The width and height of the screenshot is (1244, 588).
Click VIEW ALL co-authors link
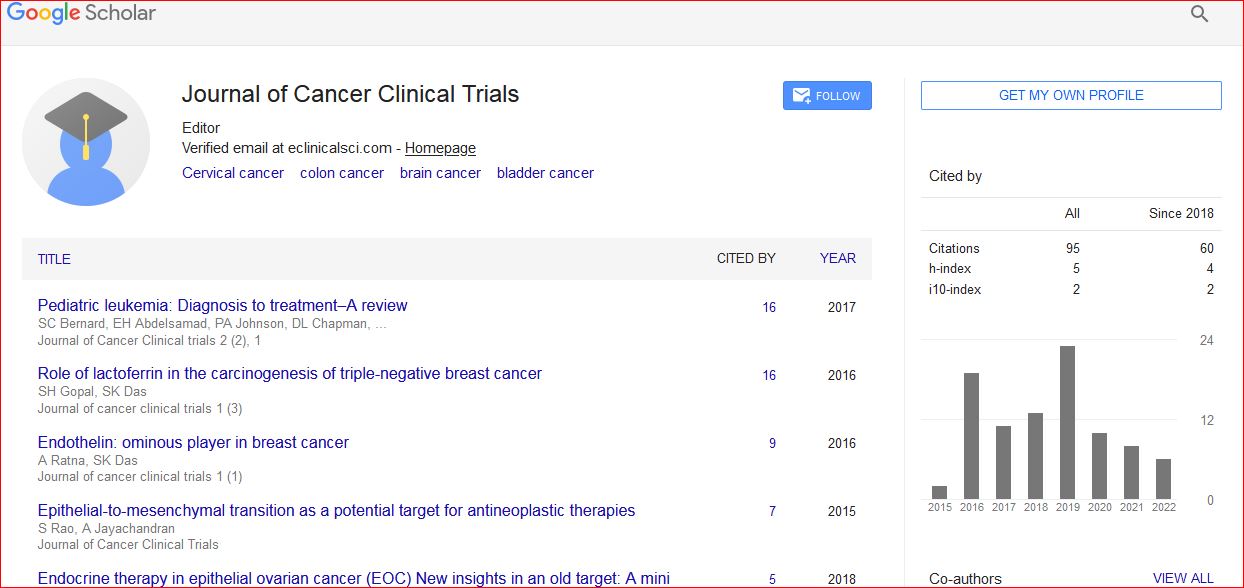(1183, 578)
